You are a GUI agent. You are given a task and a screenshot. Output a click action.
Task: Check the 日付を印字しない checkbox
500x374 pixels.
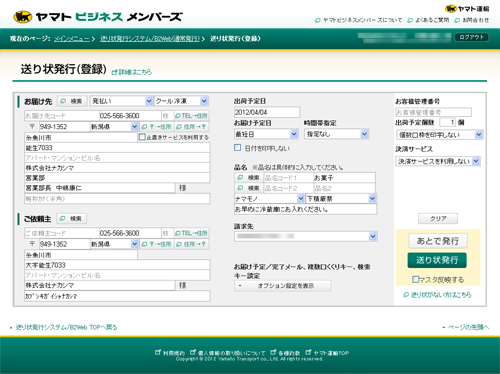[238, 148]
